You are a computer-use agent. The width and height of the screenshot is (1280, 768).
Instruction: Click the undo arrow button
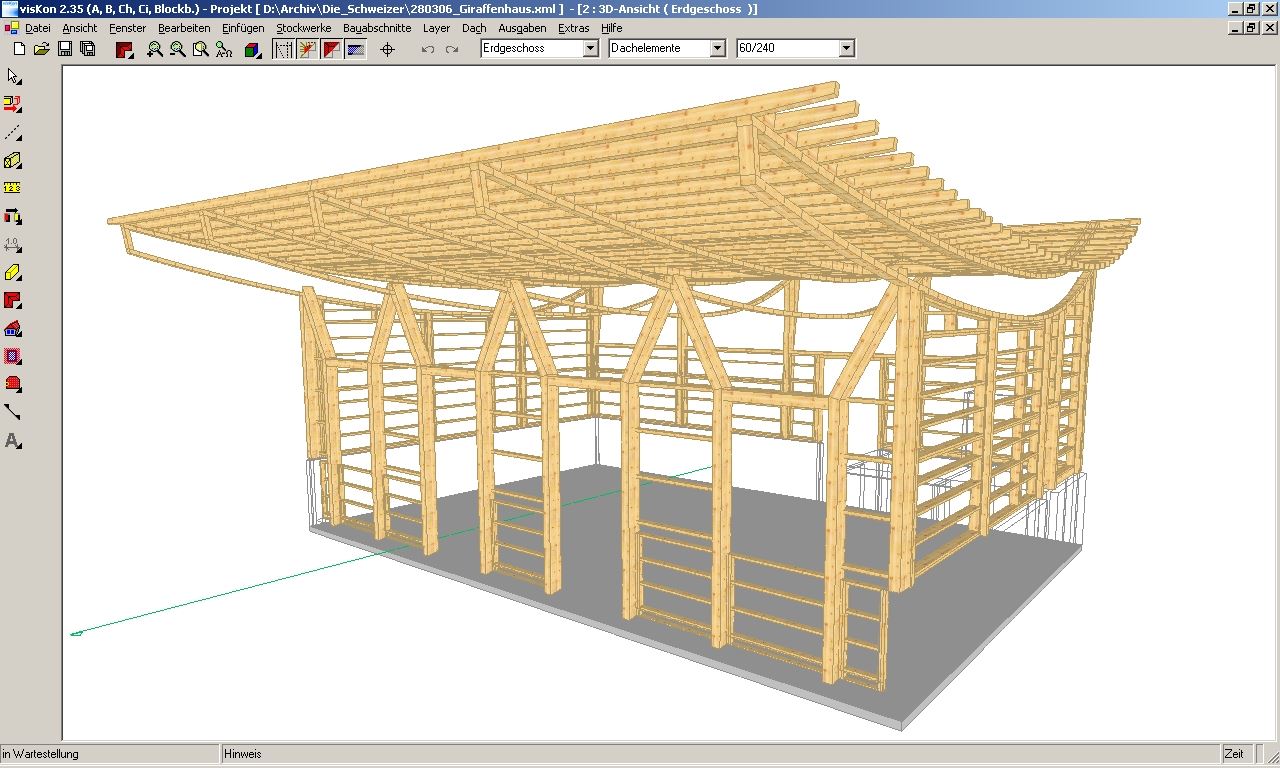click(x=428, y=49)
